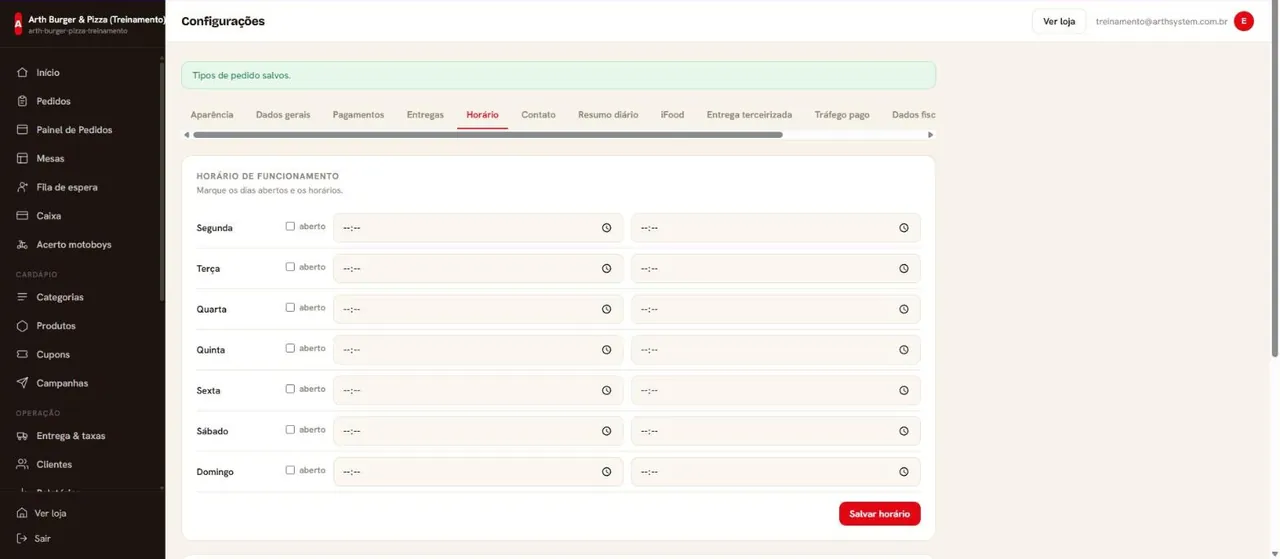Click the horizontal tabs scrollbar thumb
This screenshot has width=1280, height=559.
click(487, 134)
